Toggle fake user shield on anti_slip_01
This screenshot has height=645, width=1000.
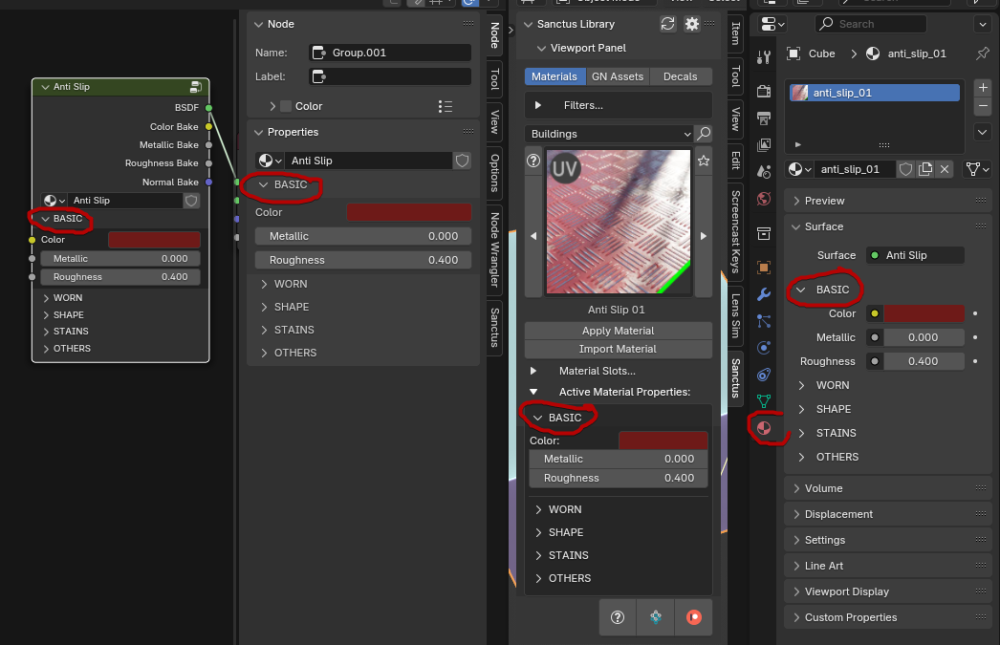coord(906,169)
